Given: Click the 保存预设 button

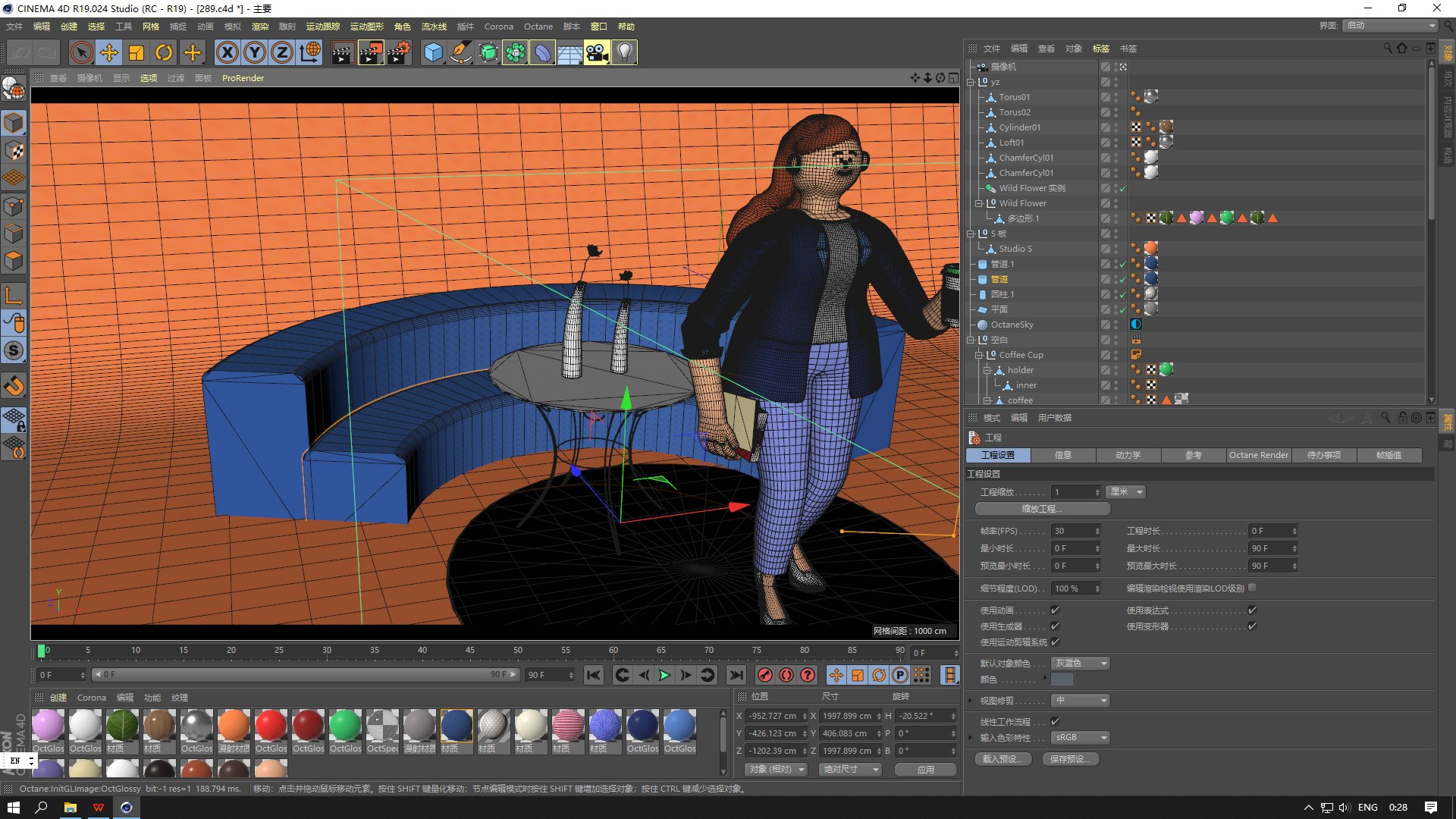Looking at the screenshot, I should point(1070,759).
